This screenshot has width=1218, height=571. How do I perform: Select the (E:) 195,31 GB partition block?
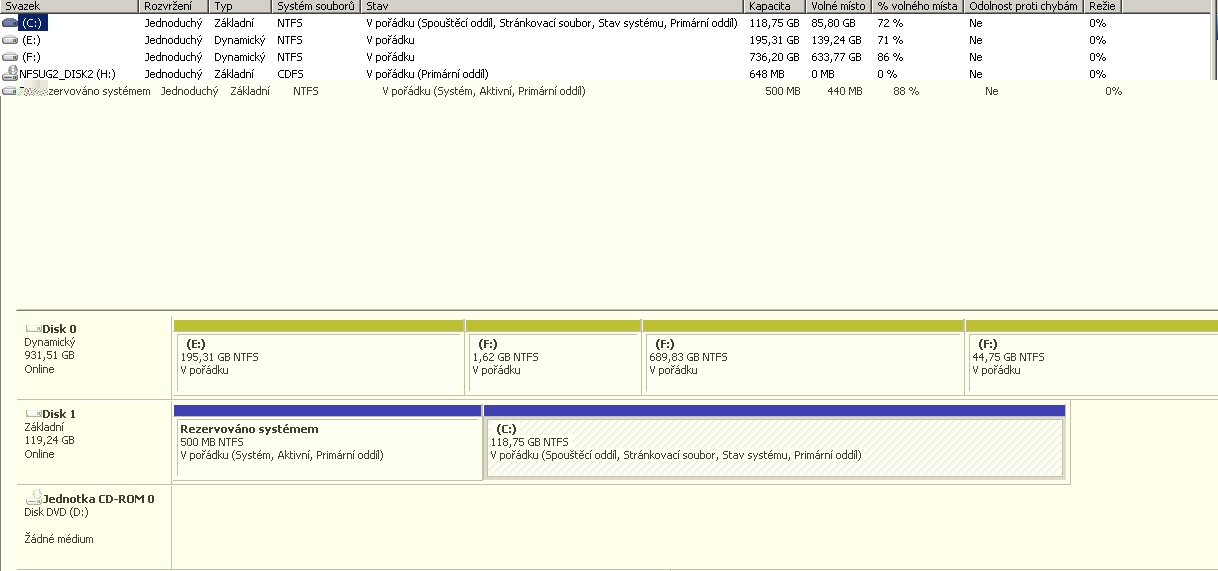point(318,364)
